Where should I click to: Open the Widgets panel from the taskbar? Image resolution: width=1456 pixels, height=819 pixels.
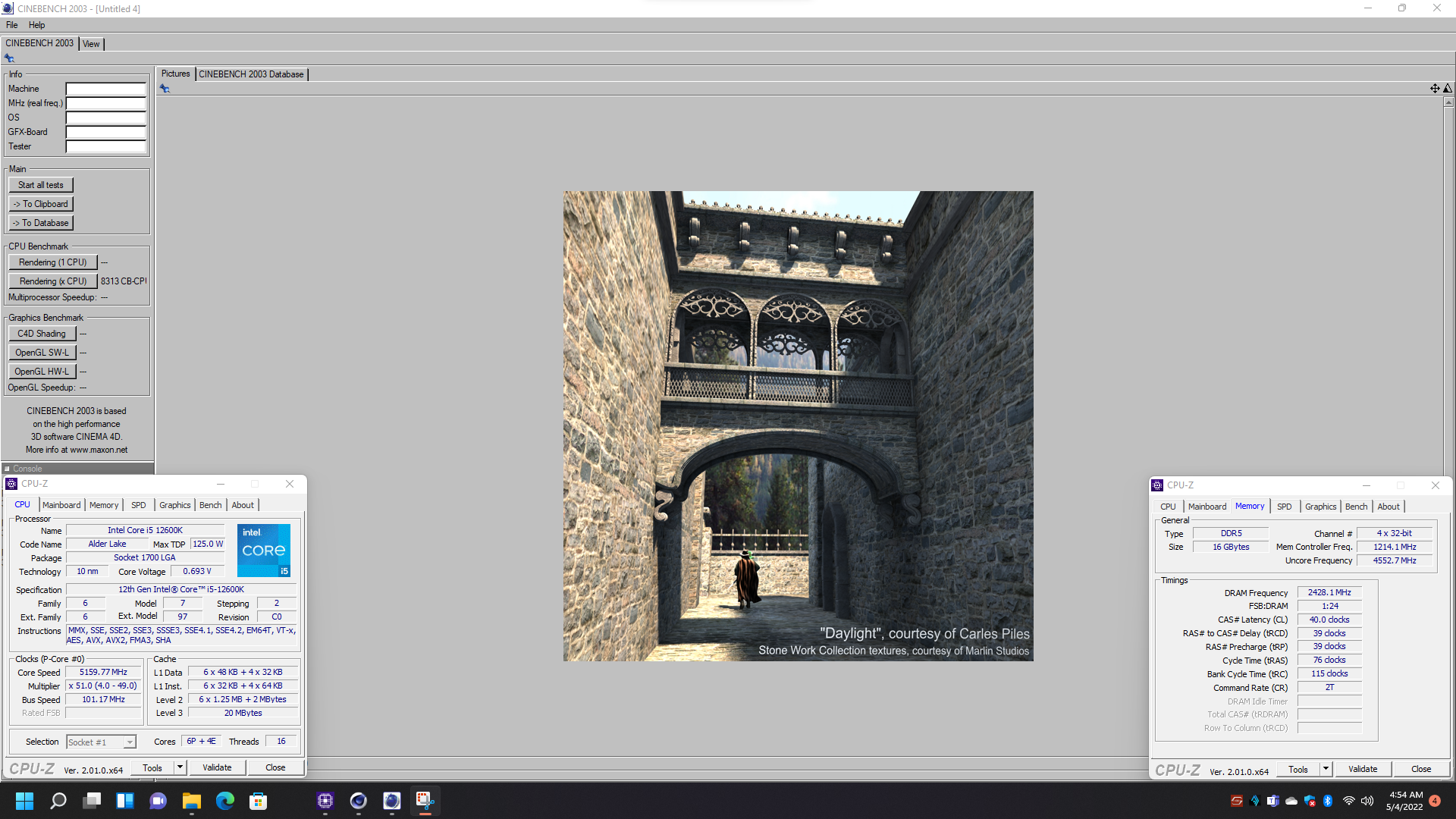coord(125,801)
